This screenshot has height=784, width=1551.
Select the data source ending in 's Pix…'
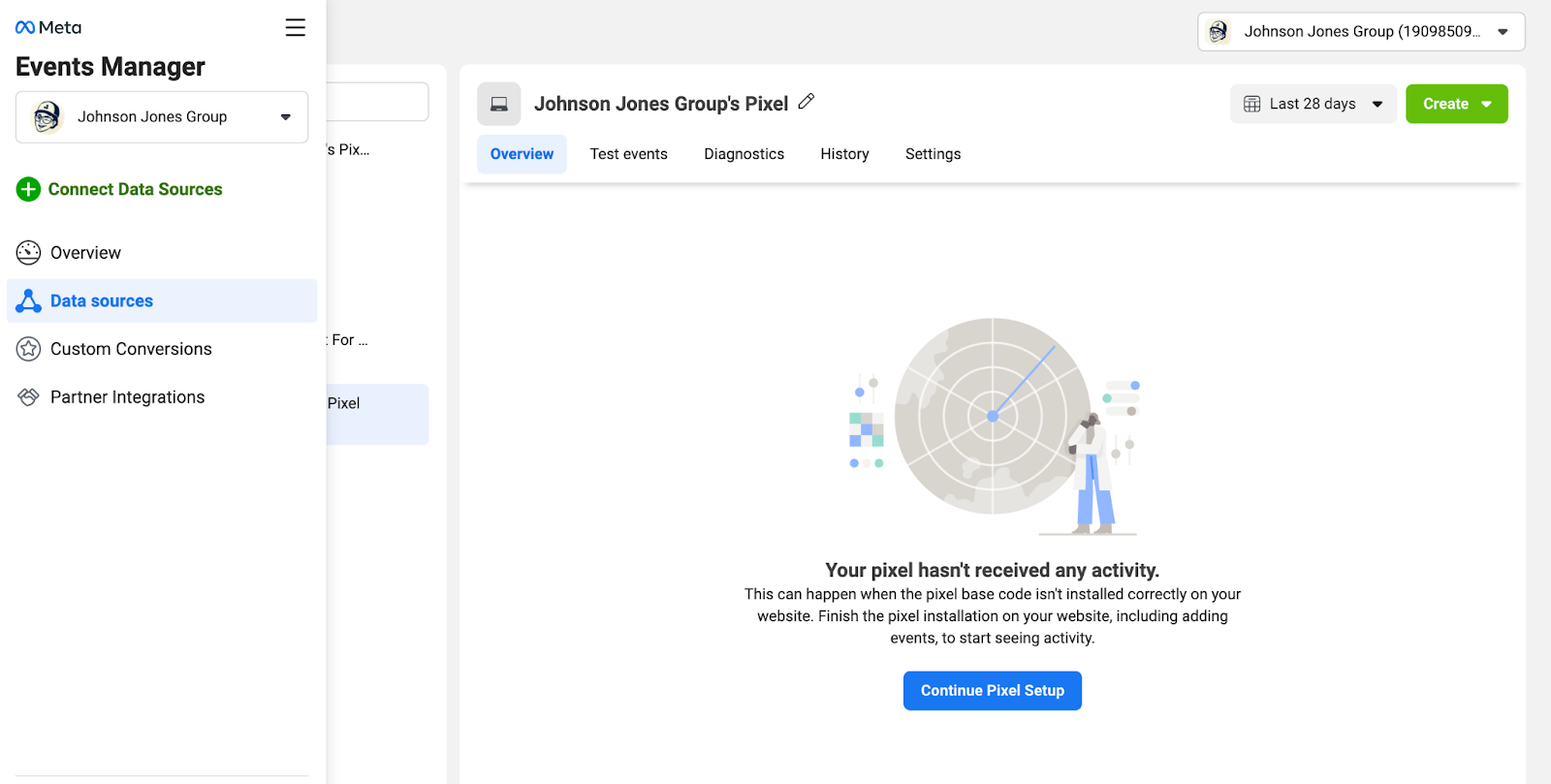pyautogui.click(x=349, y=150)
